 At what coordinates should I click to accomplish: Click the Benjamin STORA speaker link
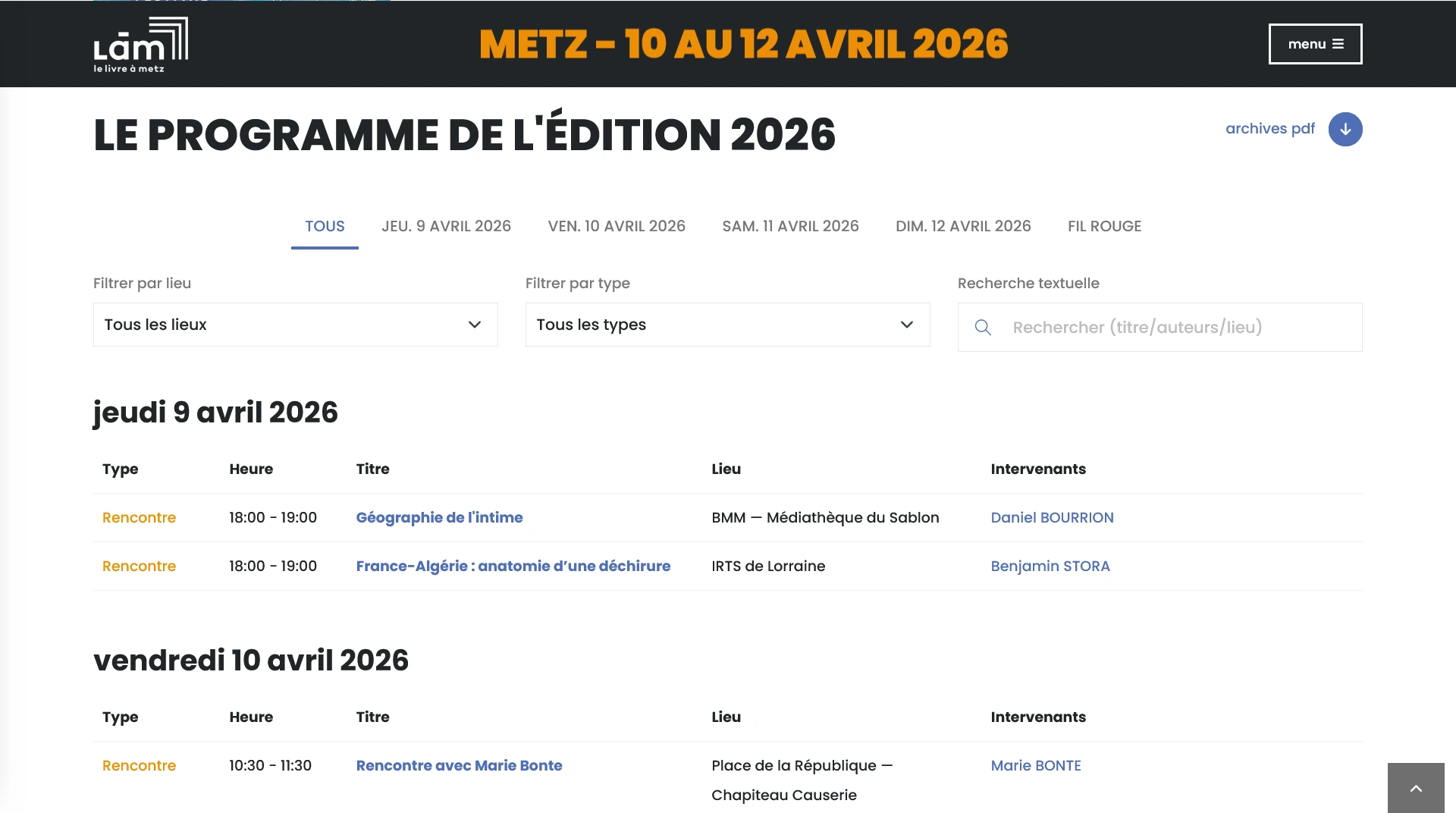pos(1050,567)
